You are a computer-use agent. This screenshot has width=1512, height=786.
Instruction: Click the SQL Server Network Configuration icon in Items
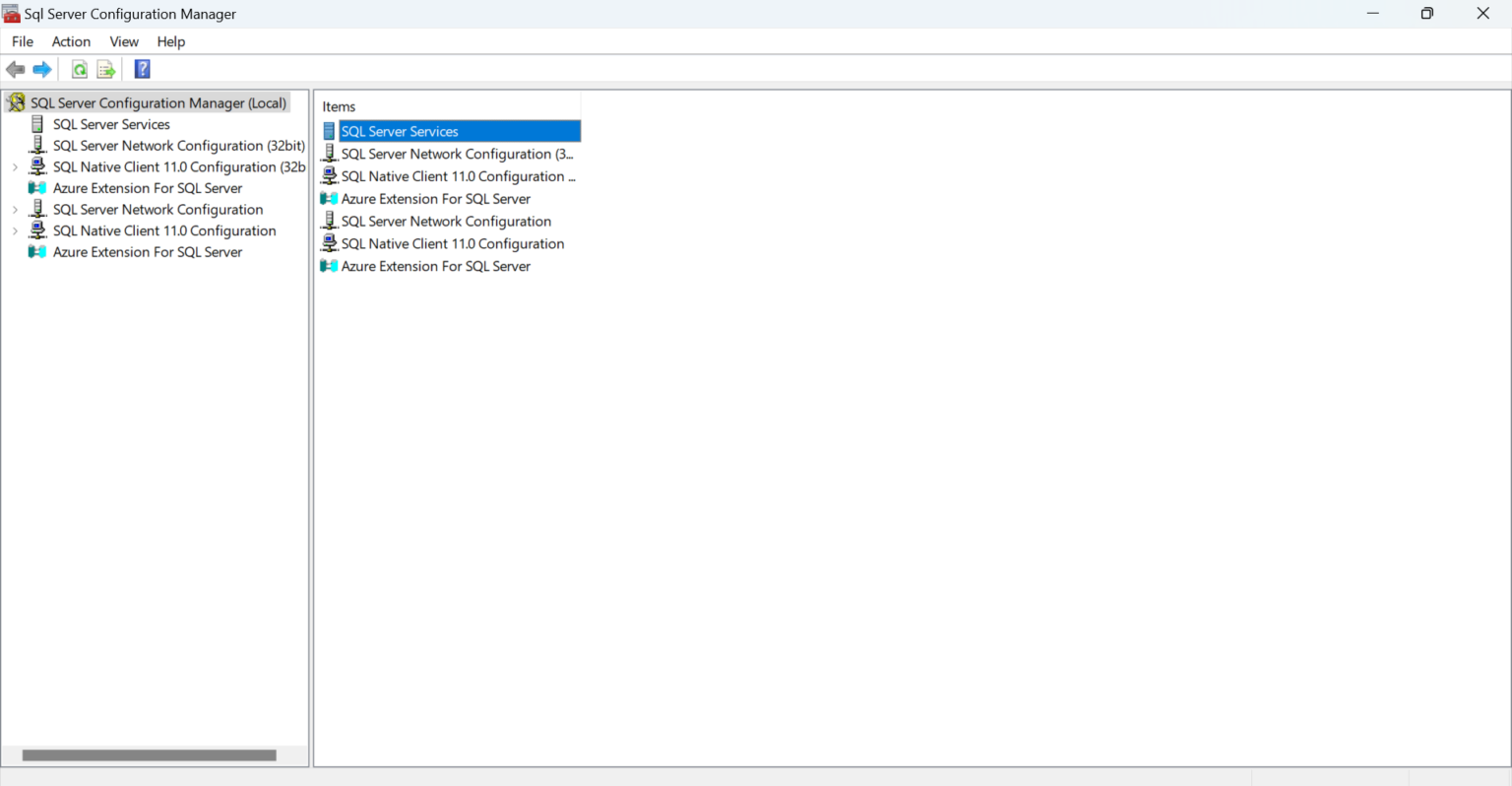pos(329,221)
